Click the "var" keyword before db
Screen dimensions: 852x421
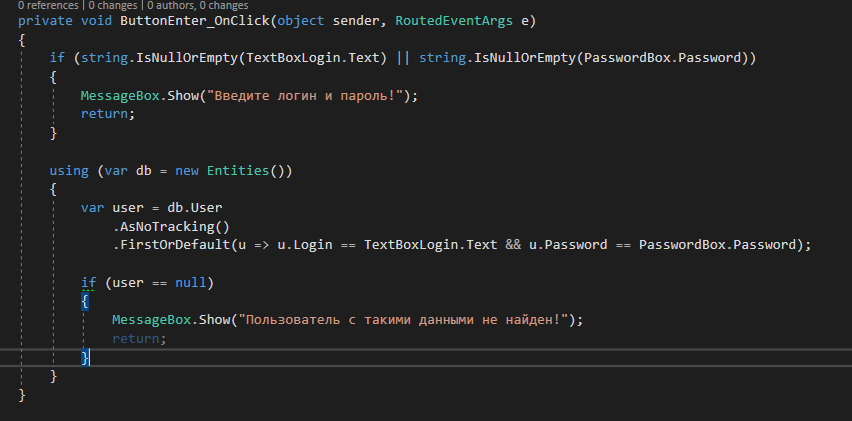116,171
